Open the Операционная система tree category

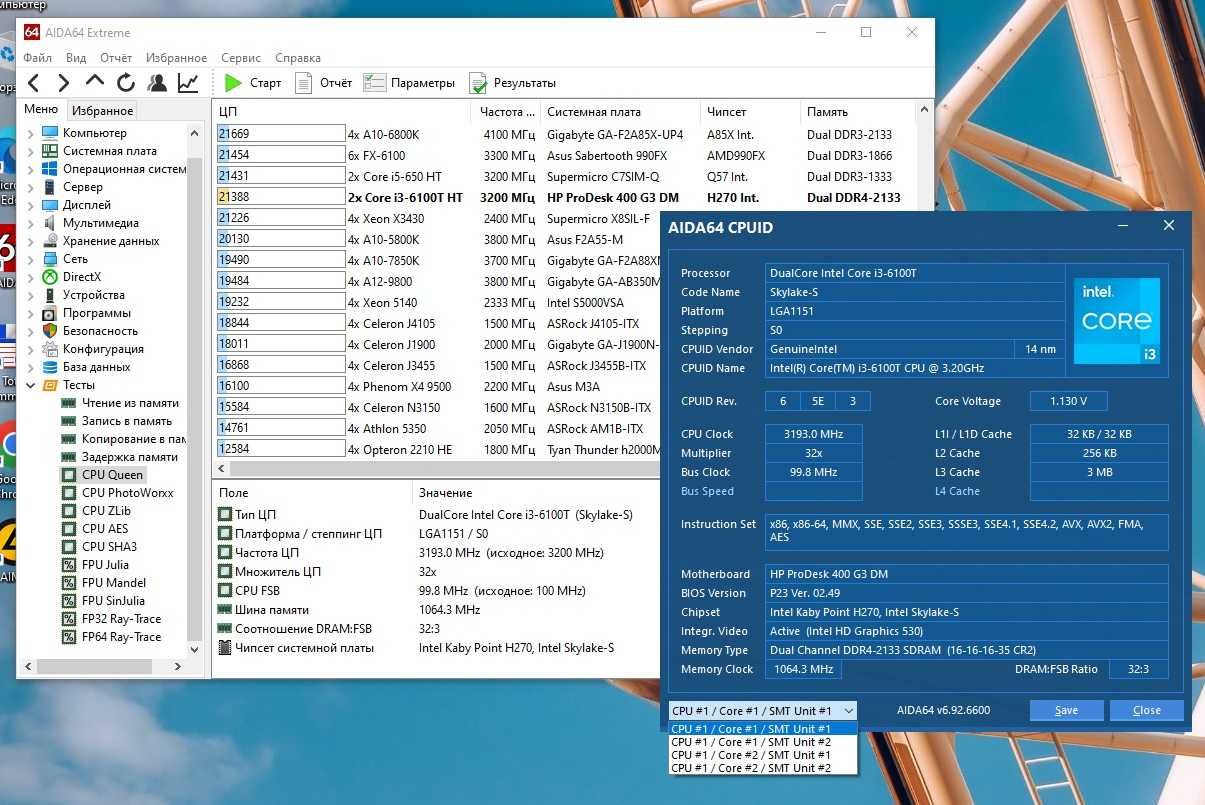(114, 169)
